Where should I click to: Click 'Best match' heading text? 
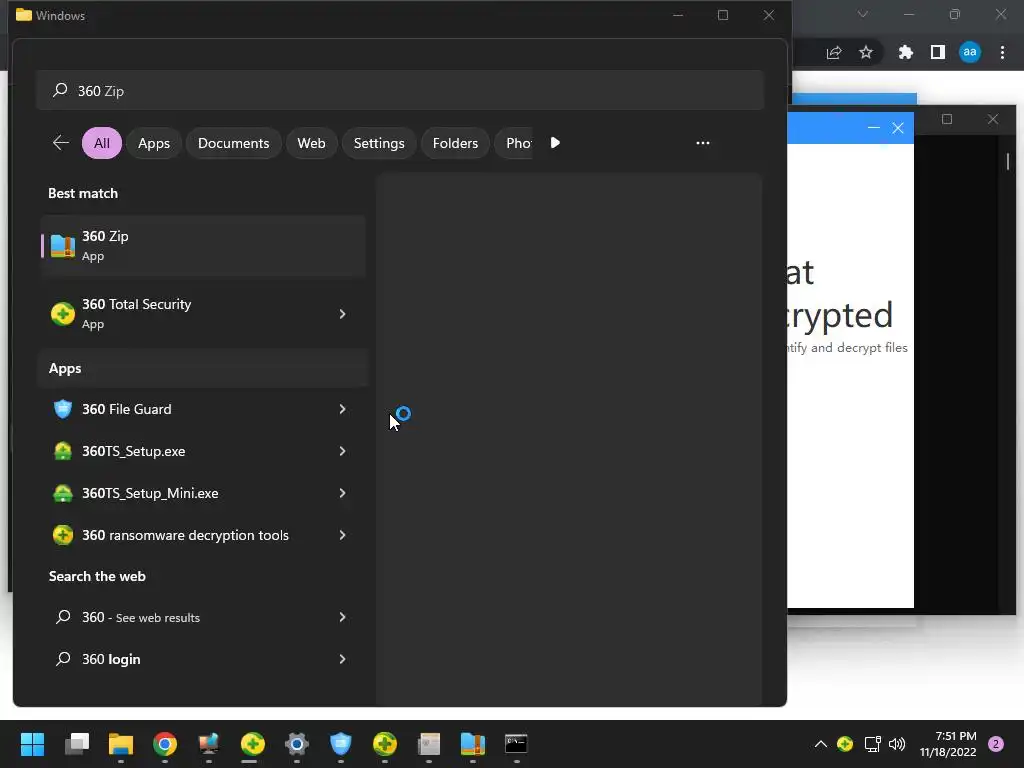[x=83, y=193]
